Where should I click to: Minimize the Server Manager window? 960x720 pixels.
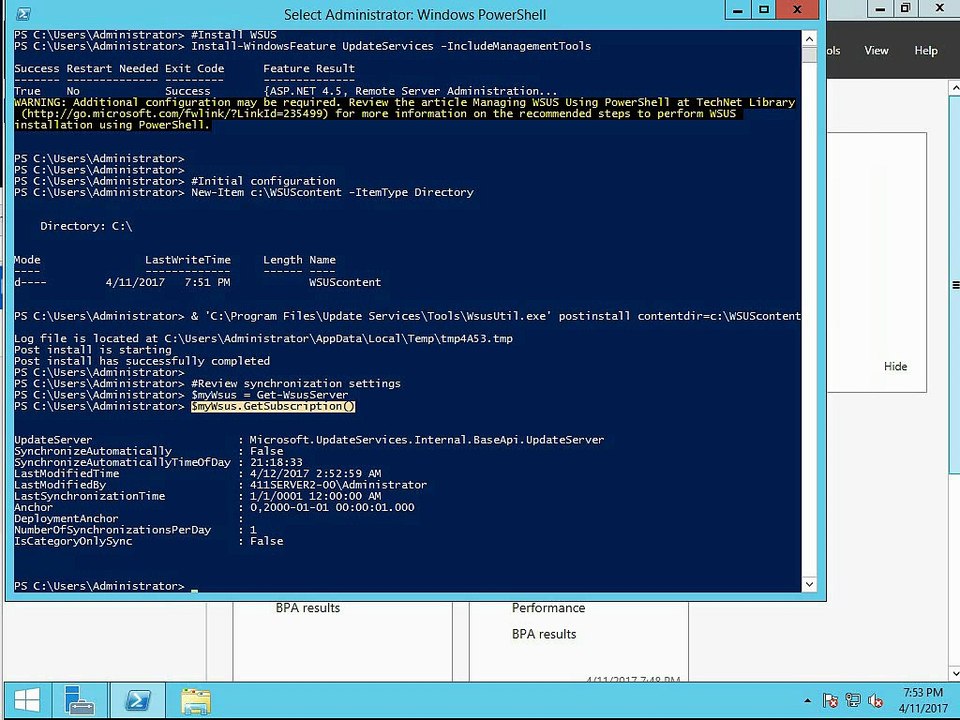coord(880,9)
